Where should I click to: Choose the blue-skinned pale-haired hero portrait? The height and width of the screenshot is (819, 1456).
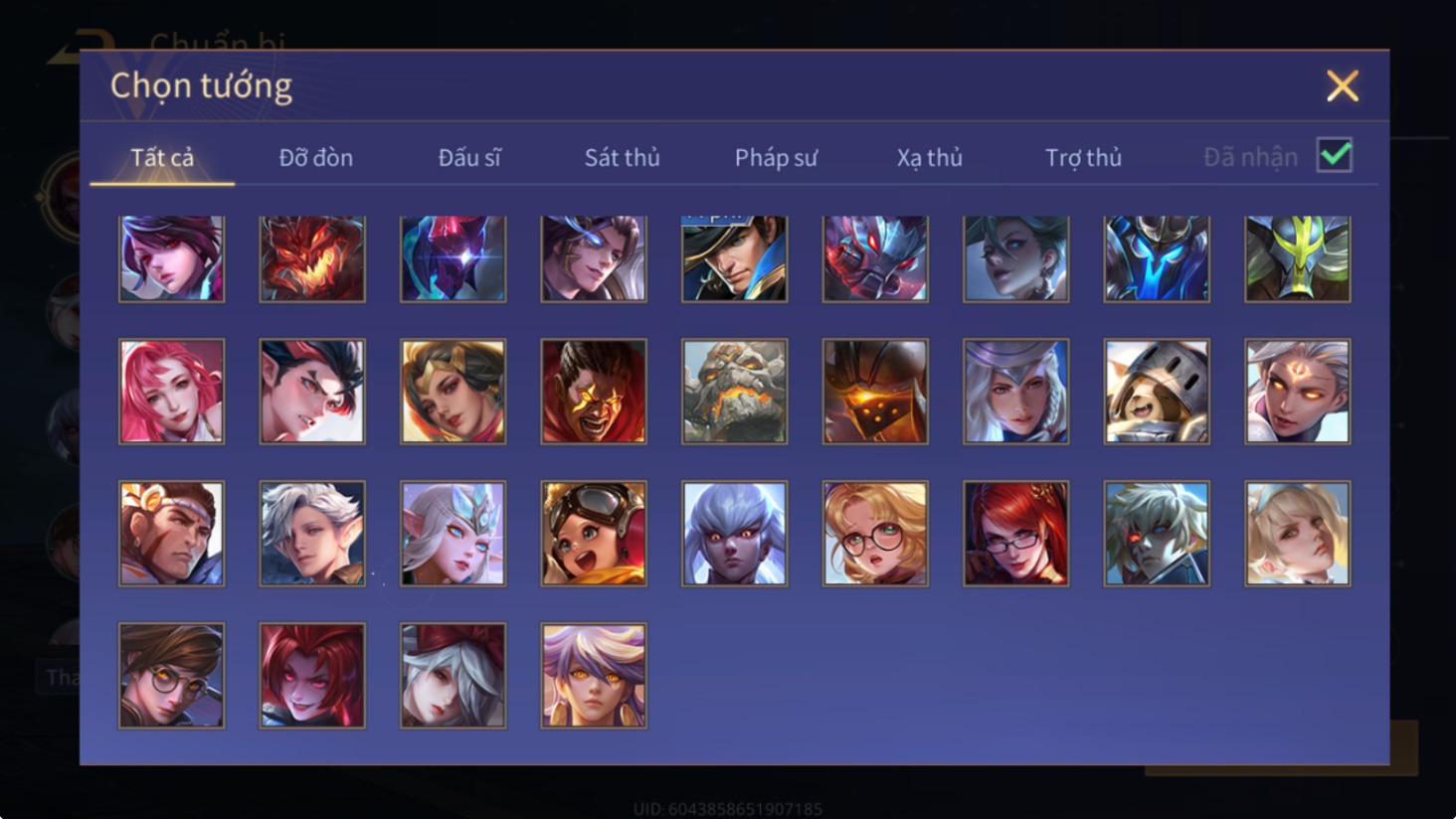[x=734, y=534]
